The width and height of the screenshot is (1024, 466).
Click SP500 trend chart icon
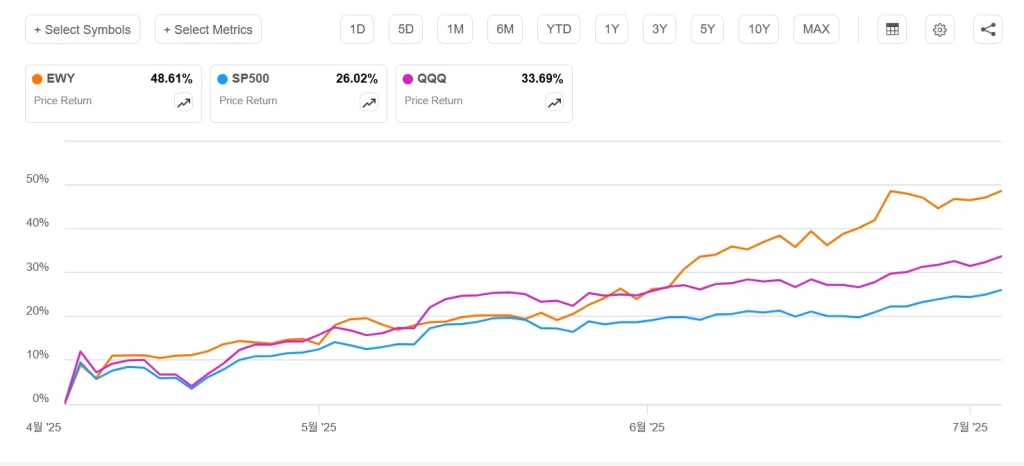369,102
